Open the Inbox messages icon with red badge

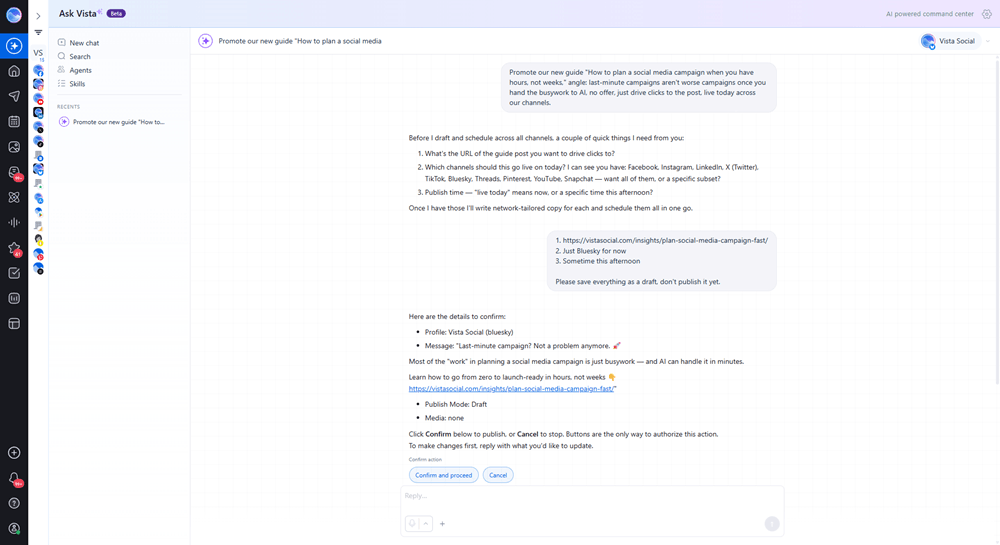point(14,173)
